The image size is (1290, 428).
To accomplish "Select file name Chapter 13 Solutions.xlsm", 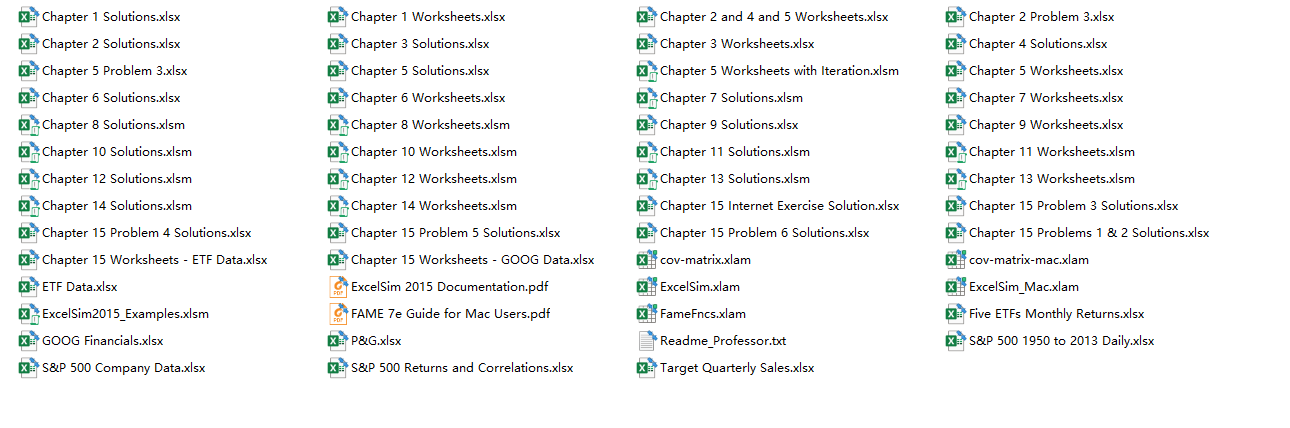I will pyautogui.click(x=735, y=179).
